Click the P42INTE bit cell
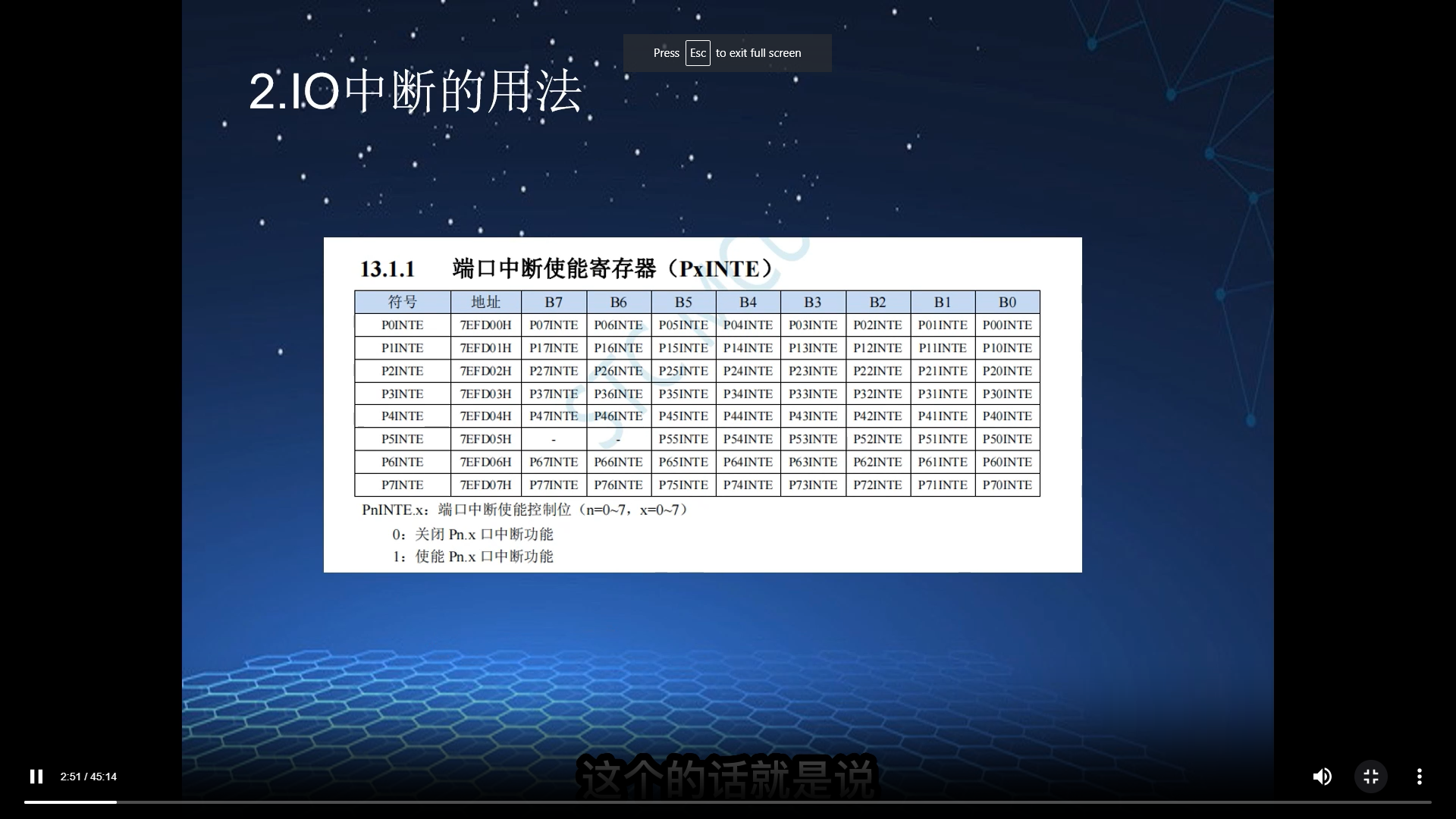Viewport: 1456px width, 819px height. (x=877, y=416)
